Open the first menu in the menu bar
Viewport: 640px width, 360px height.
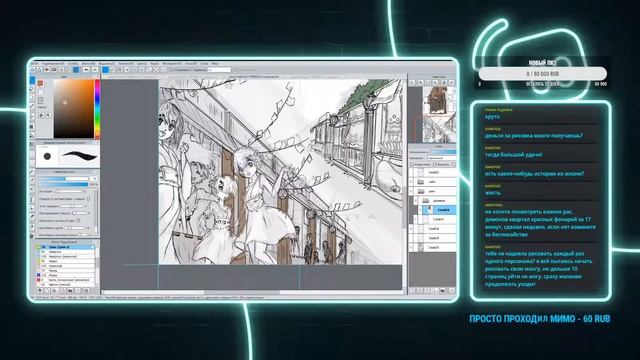tap(35, 64)
